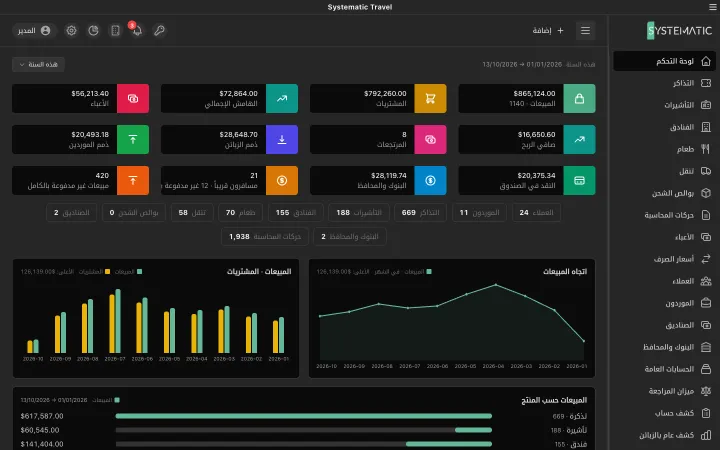
Task: Click the $865,124.00 sales amount
Action: click(534, 93)
